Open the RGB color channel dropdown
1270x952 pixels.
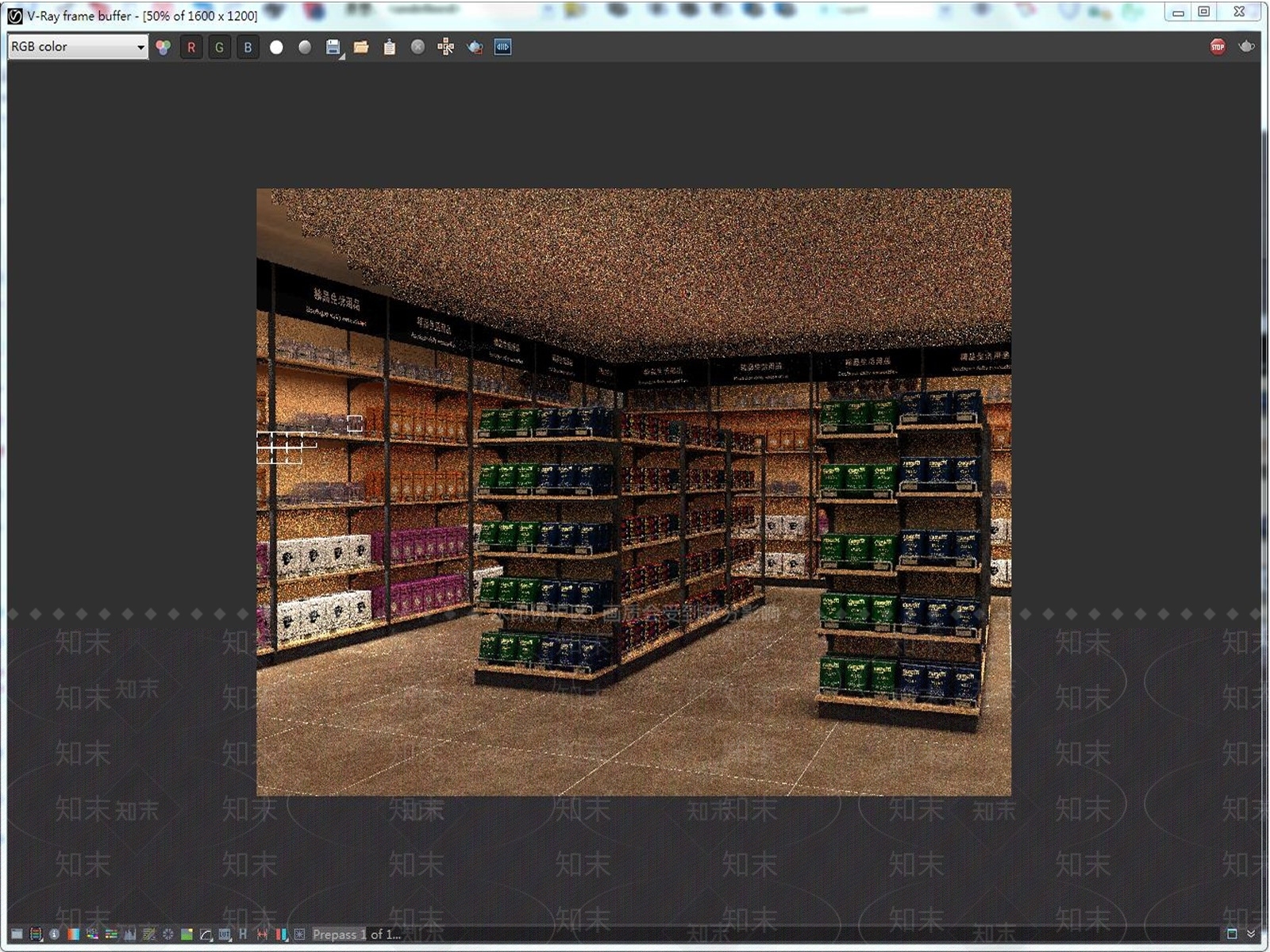[x=78, y=47]
